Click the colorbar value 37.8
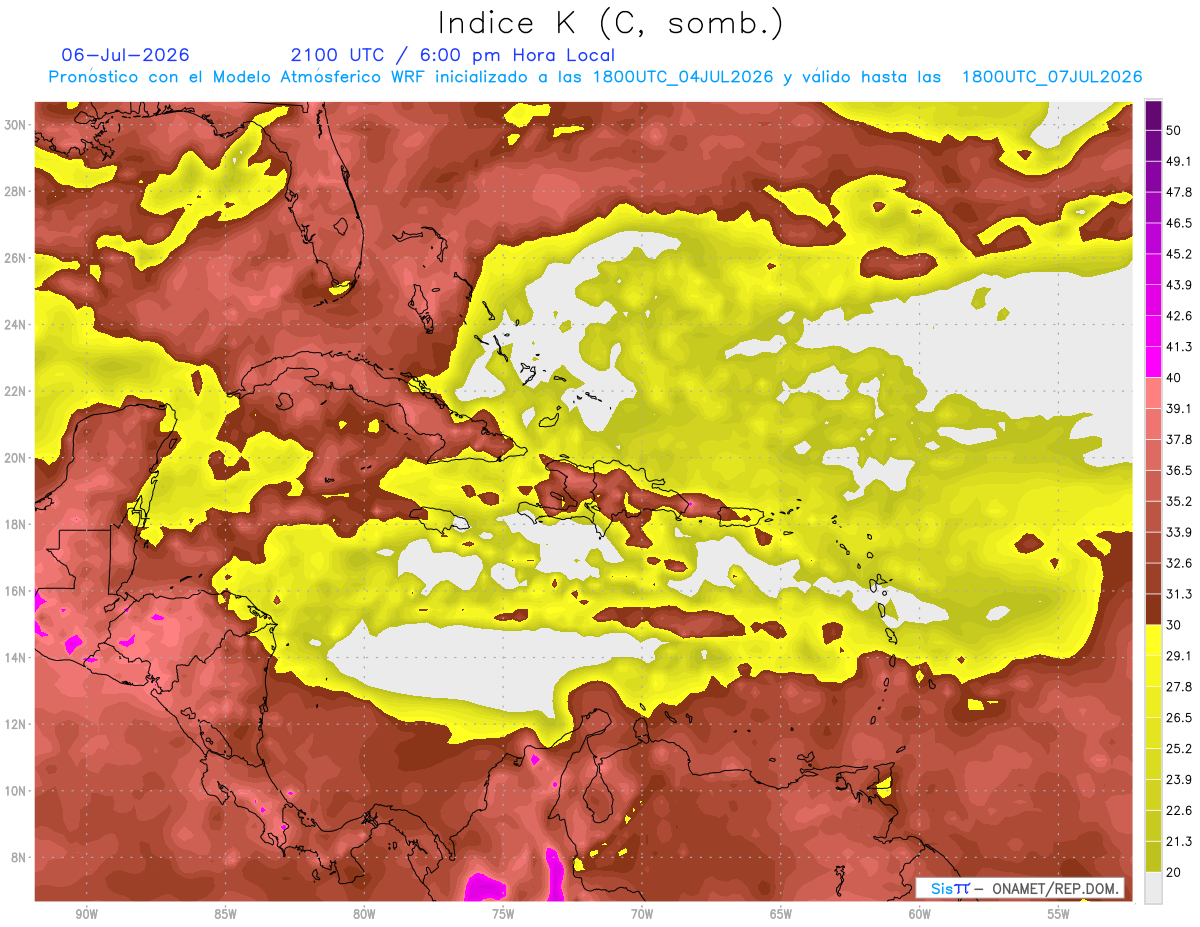Screen dimensions: 1200x927 1179,440
